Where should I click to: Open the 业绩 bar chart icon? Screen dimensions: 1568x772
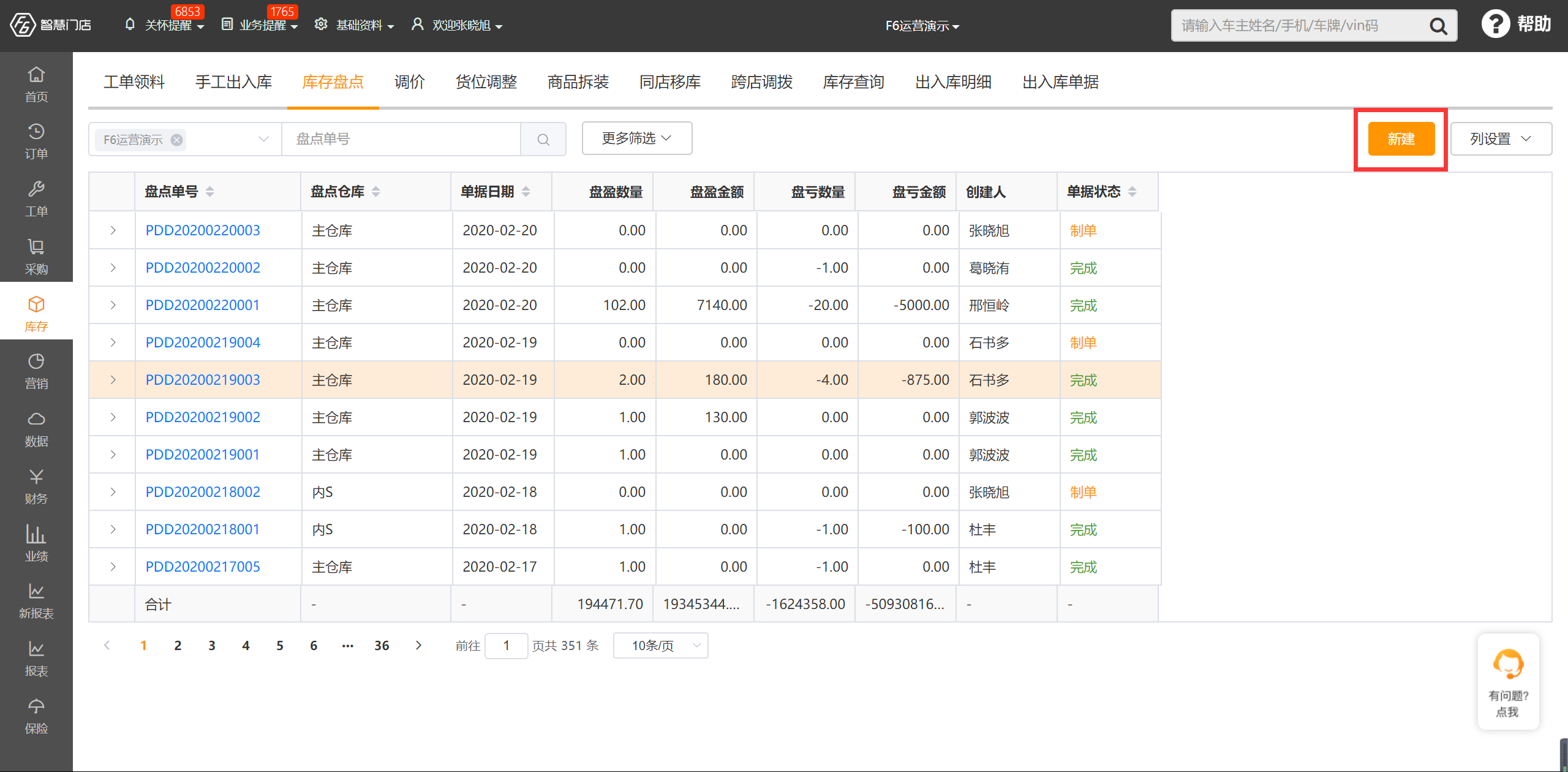tap(36, 544)
